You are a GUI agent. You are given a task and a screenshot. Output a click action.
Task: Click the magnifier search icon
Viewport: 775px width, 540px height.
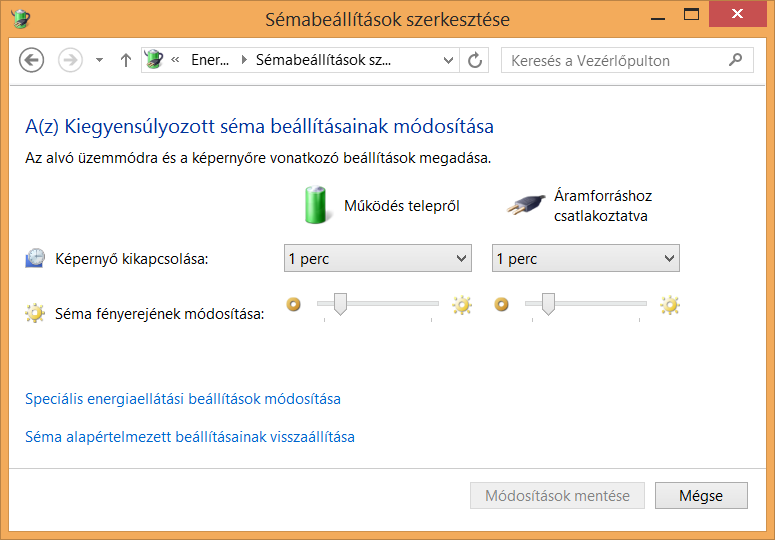pos(735,60)
